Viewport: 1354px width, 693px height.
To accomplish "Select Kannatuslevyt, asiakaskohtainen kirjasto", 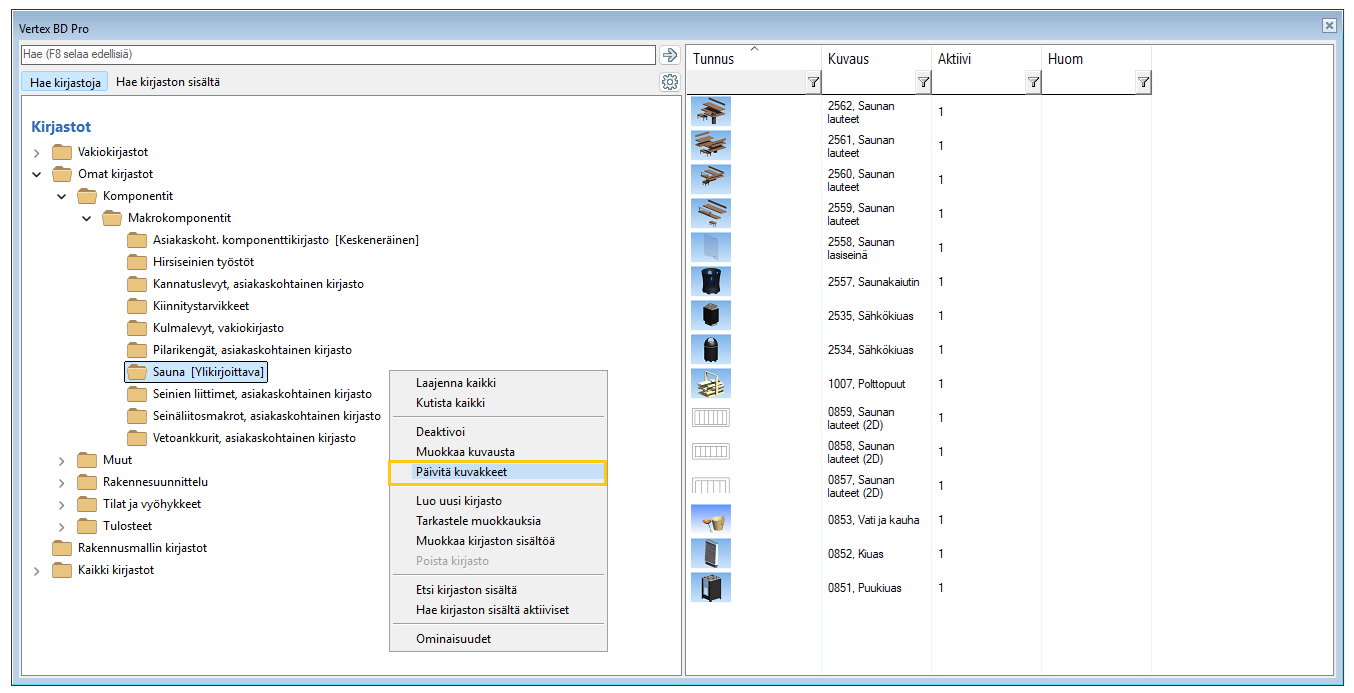I will coord(245,284).
